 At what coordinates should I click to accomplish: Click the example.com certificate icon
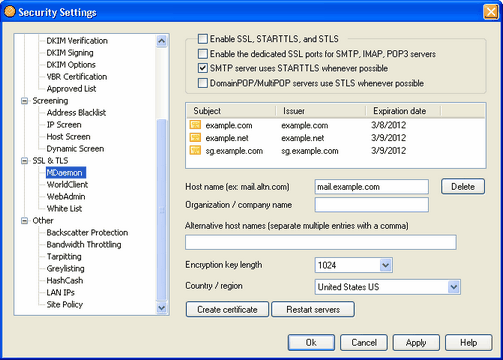click(x=195, y=125)
